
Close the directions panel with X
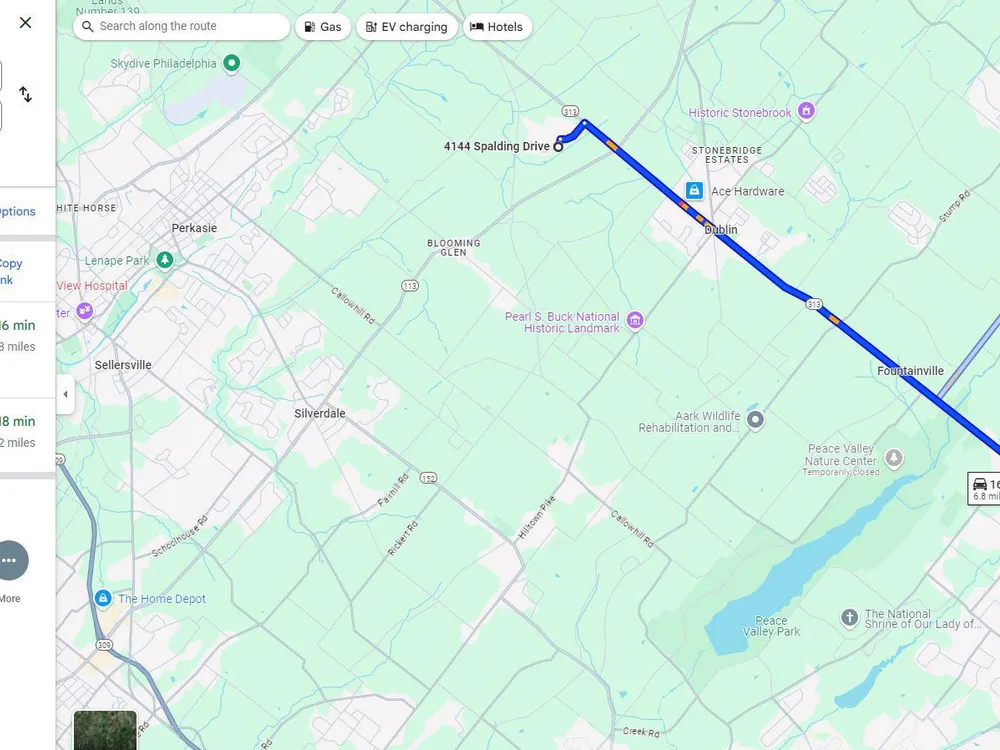[26, 23]
